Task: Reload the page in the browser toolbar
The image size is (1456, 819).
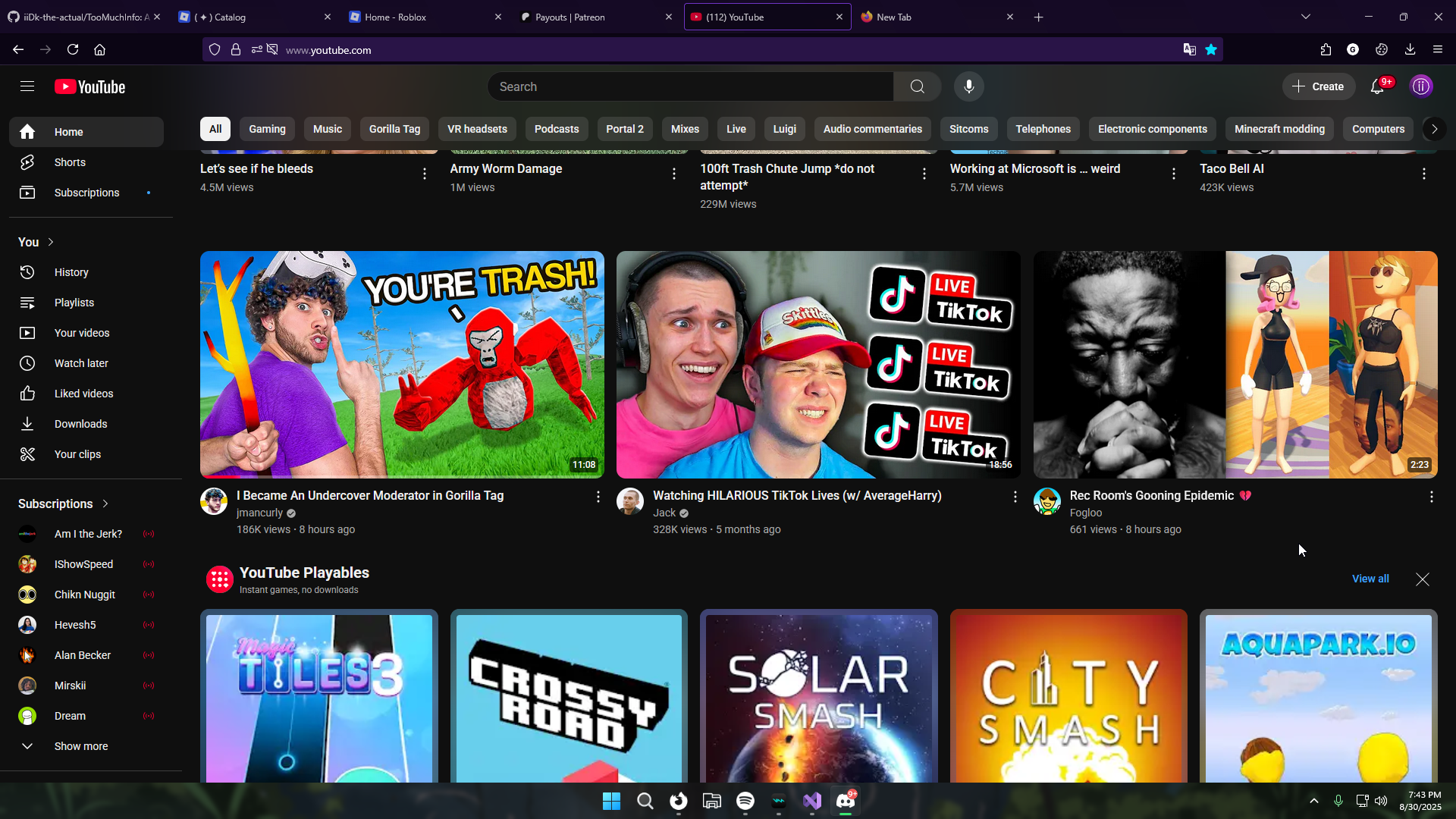Action: (x=73, y=49)
